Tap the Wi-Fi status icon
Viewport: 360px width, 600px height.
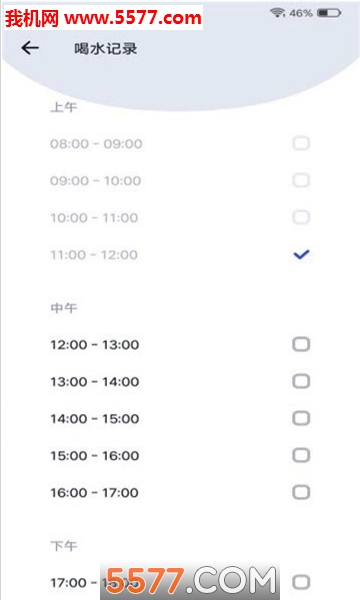pyautogui.click(x=277, y=13)
